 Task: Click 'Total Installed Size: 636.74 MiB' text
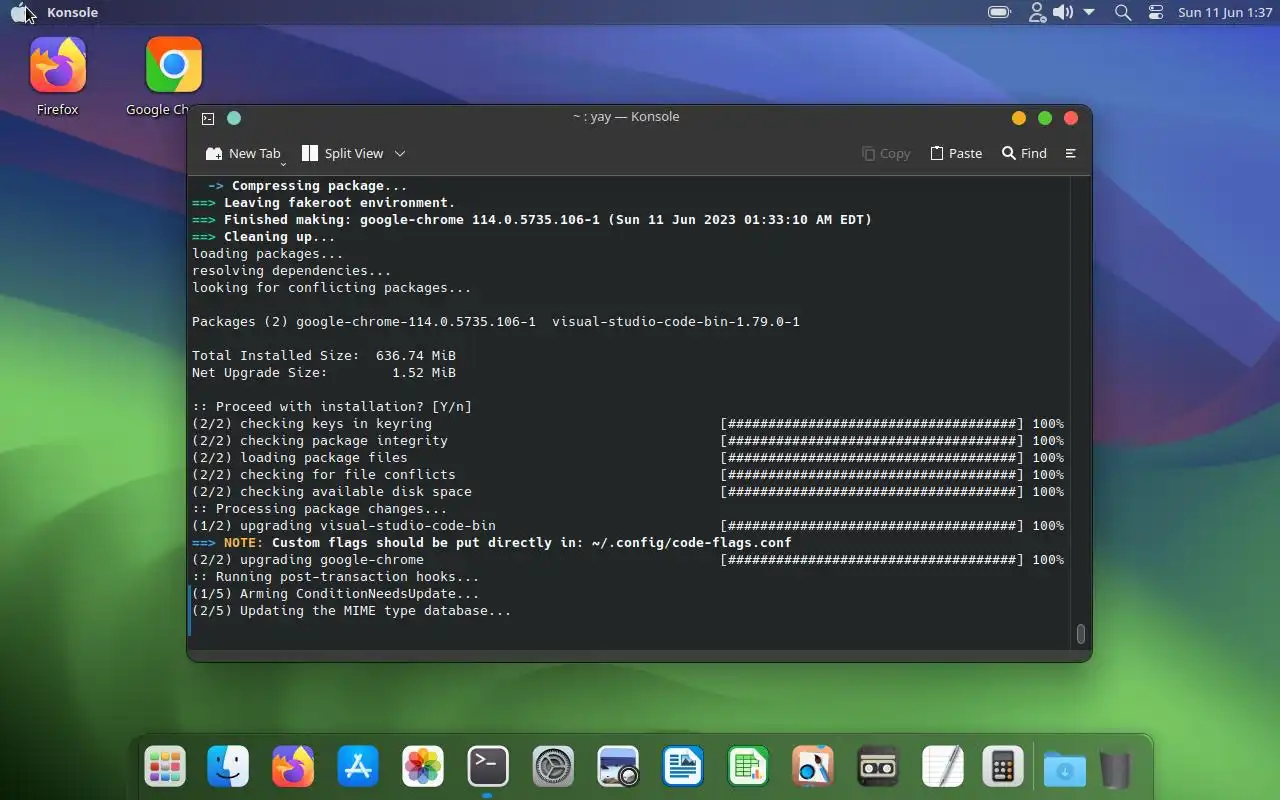(324, 356)
